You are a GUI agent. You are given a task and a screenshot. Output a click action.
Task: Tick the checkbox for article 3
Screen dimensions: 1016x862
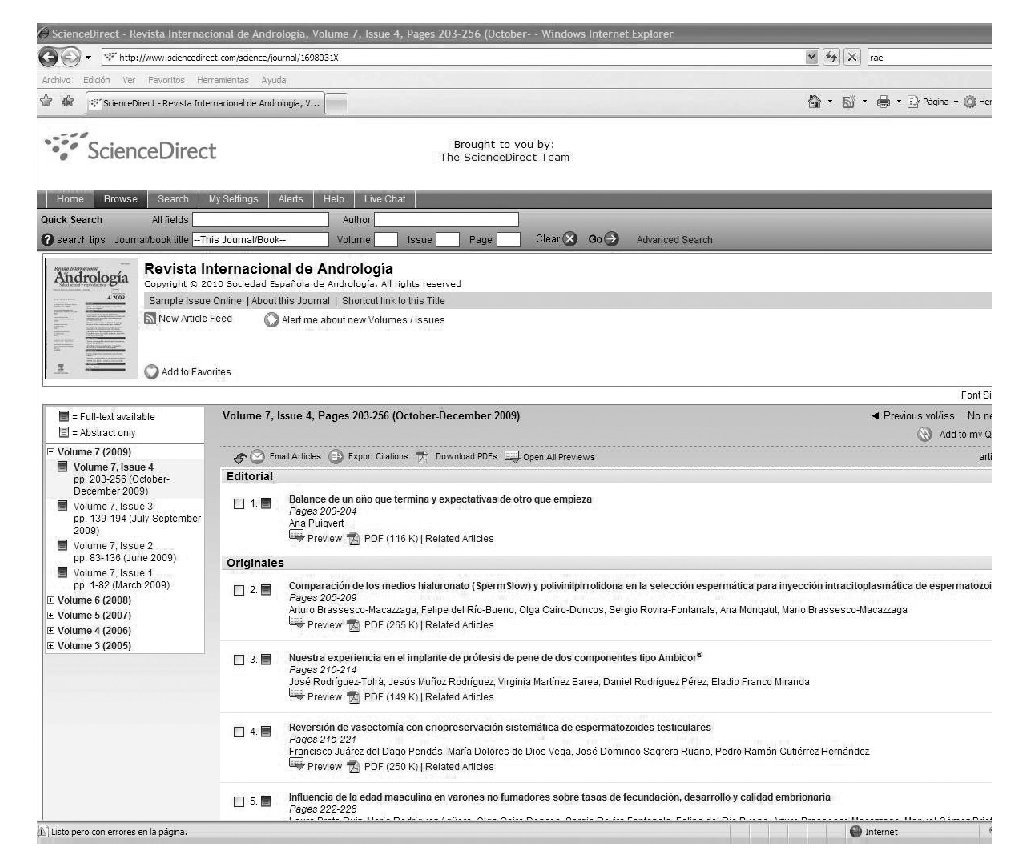tap(238, 660)
